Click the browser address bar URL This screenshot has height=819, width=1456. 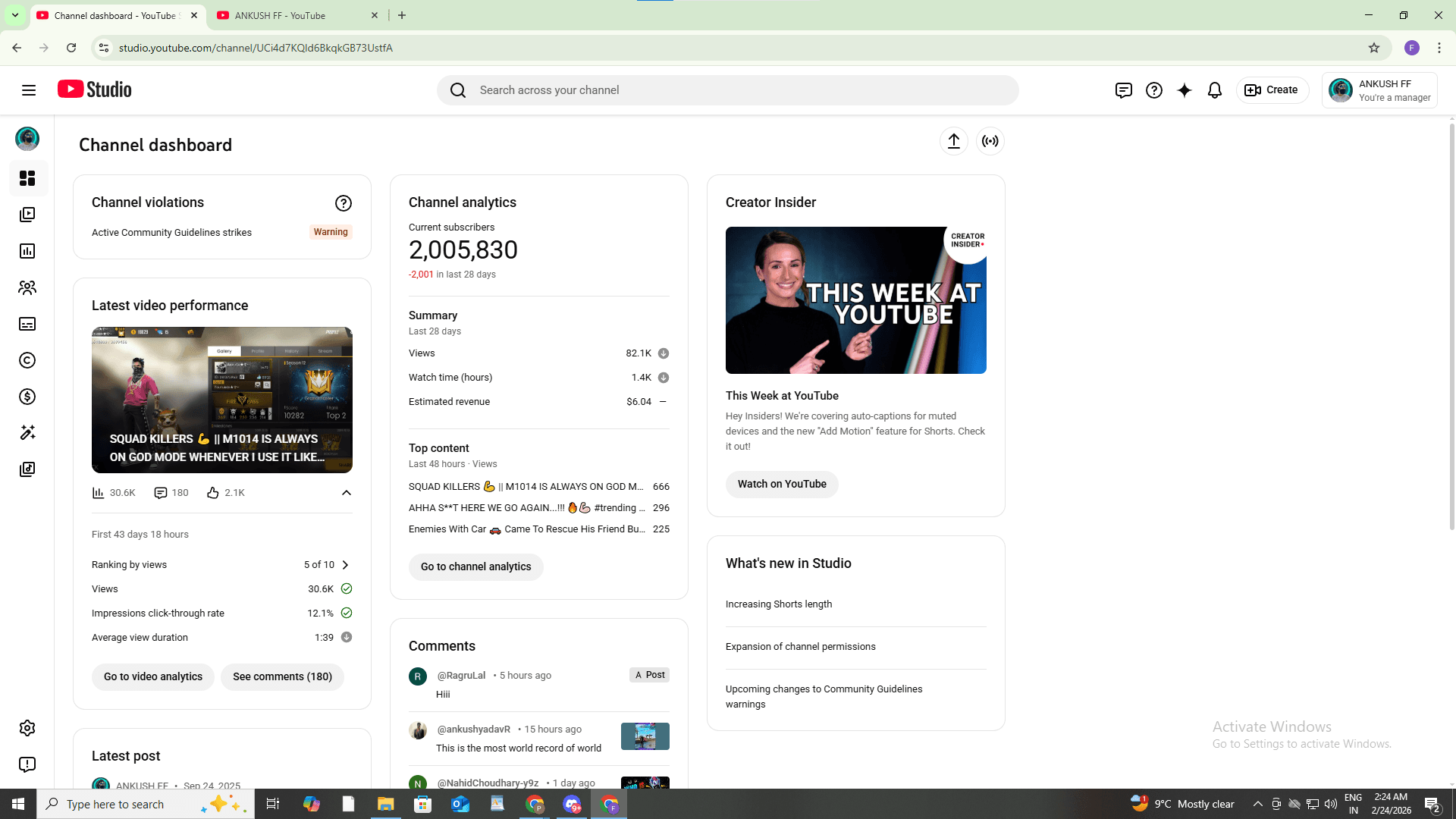[256, 48]
